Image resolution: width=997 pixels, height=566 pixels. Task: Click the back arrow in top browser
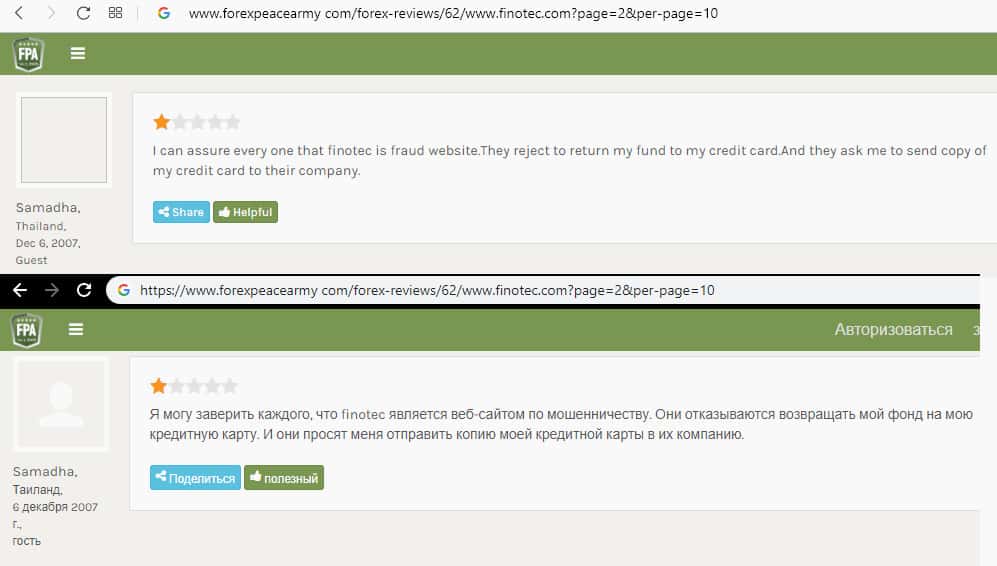tap(19, 13)
